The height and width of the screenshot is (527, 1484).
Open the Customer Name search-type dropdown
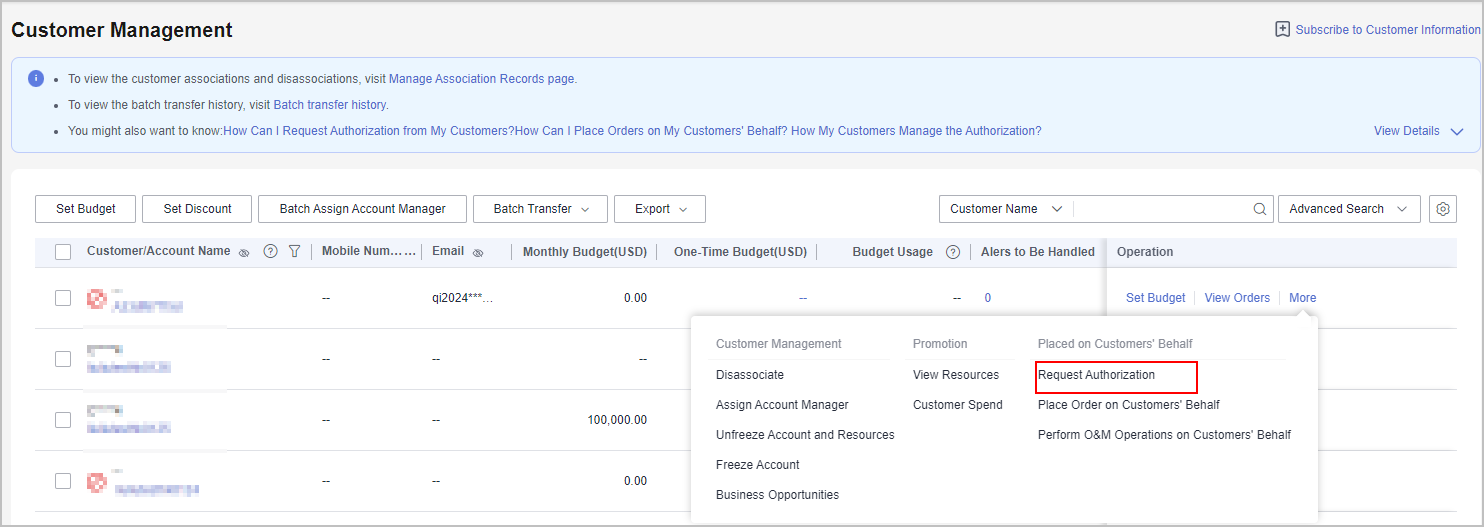click(x=1006, y=209)
